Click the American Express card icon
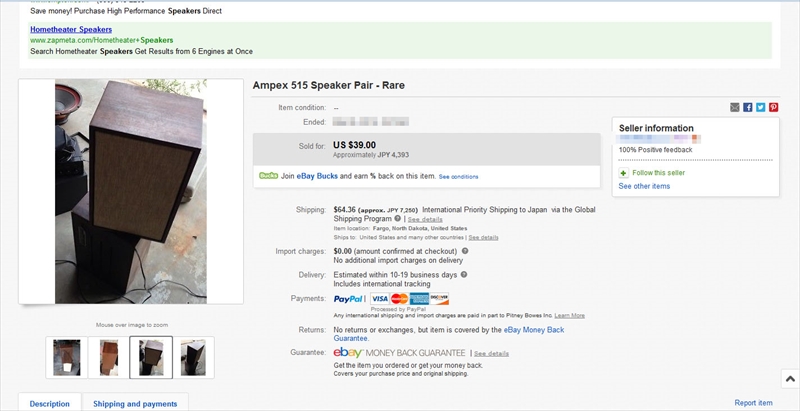Viewport: 800px width, 411px height. [419, 299]
